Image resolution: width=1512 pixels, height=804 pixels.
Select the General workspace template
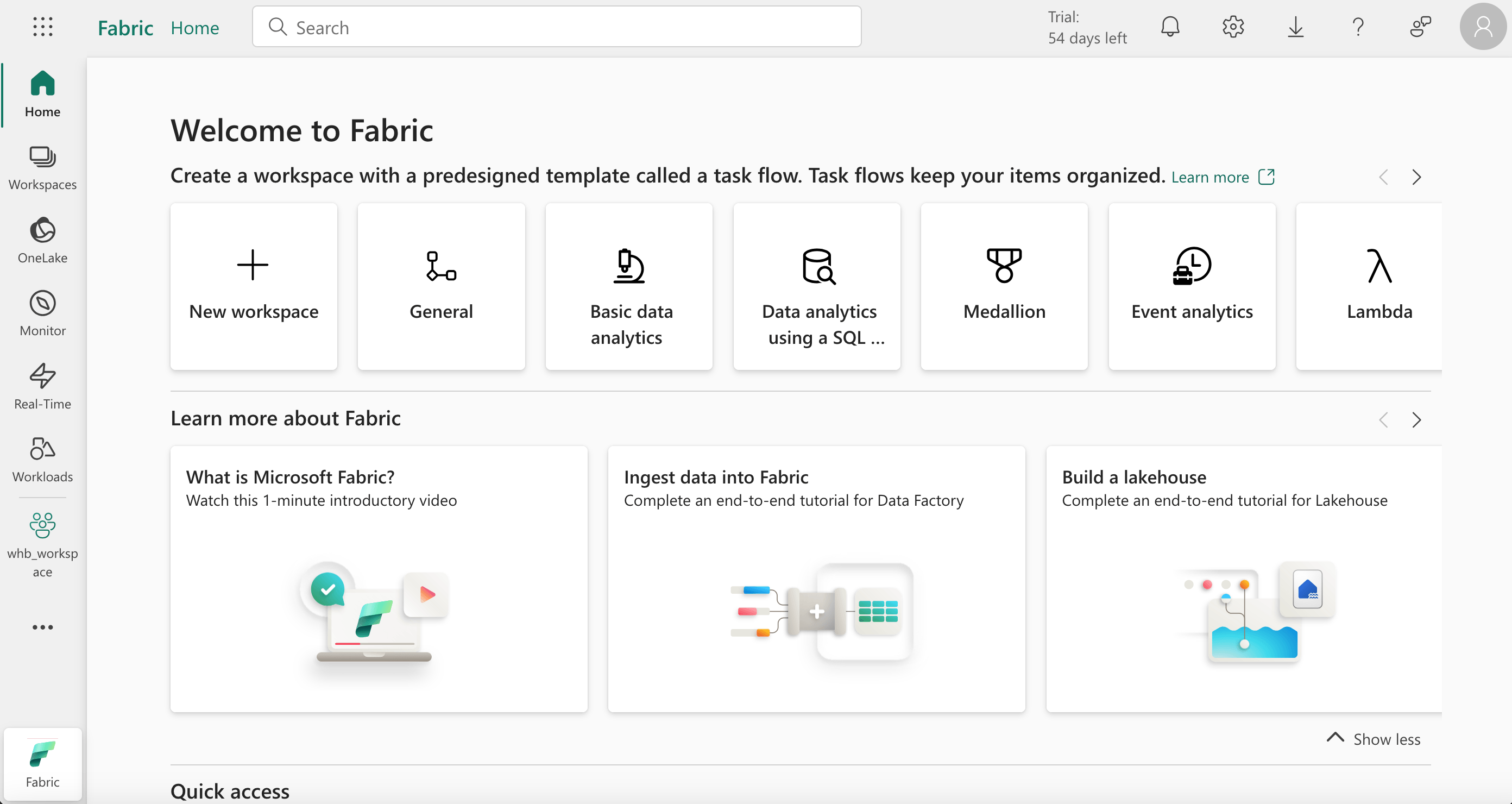(x=441, y=285)
